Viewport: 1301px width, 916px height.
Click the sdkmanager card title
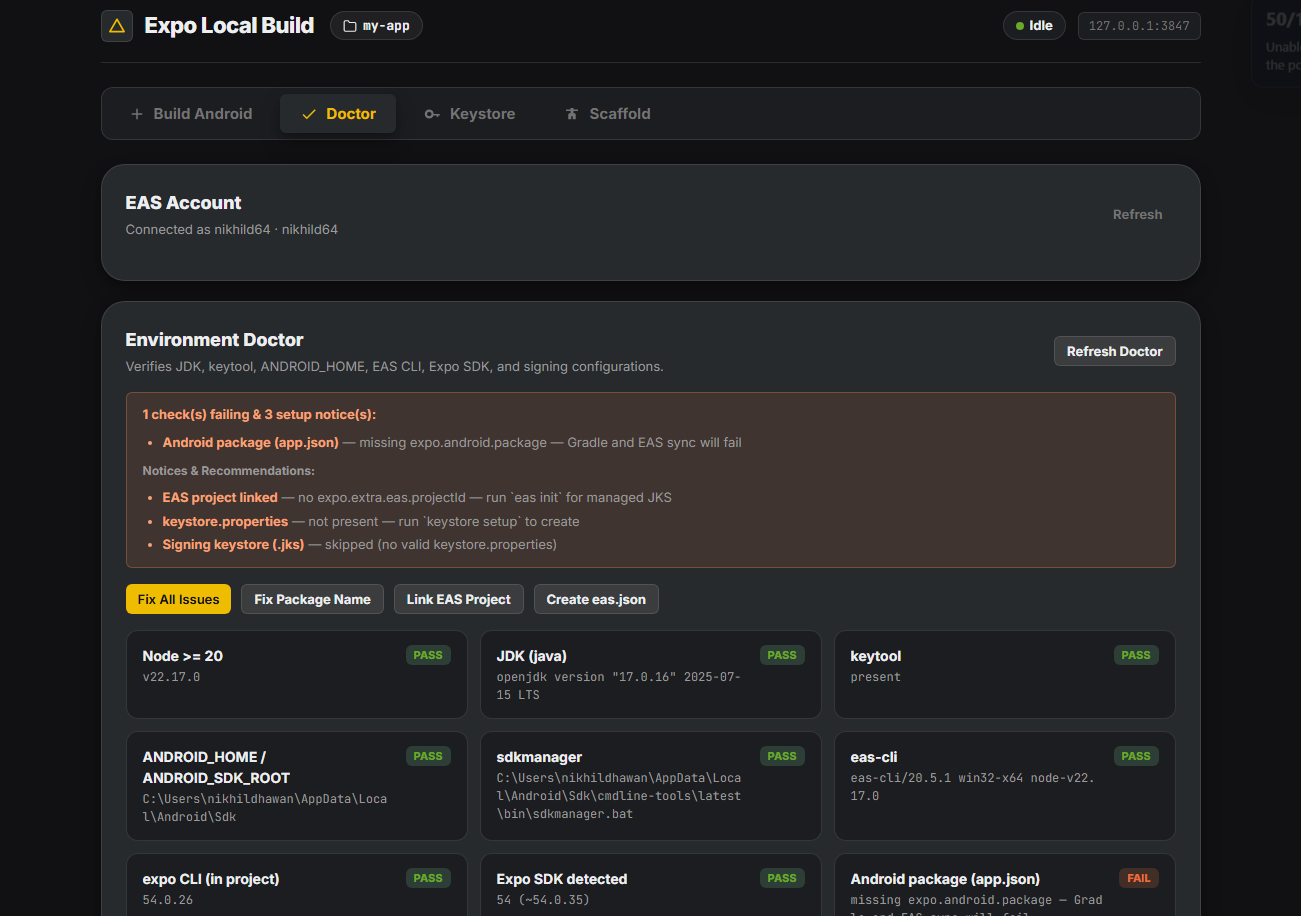click(539, 758)
